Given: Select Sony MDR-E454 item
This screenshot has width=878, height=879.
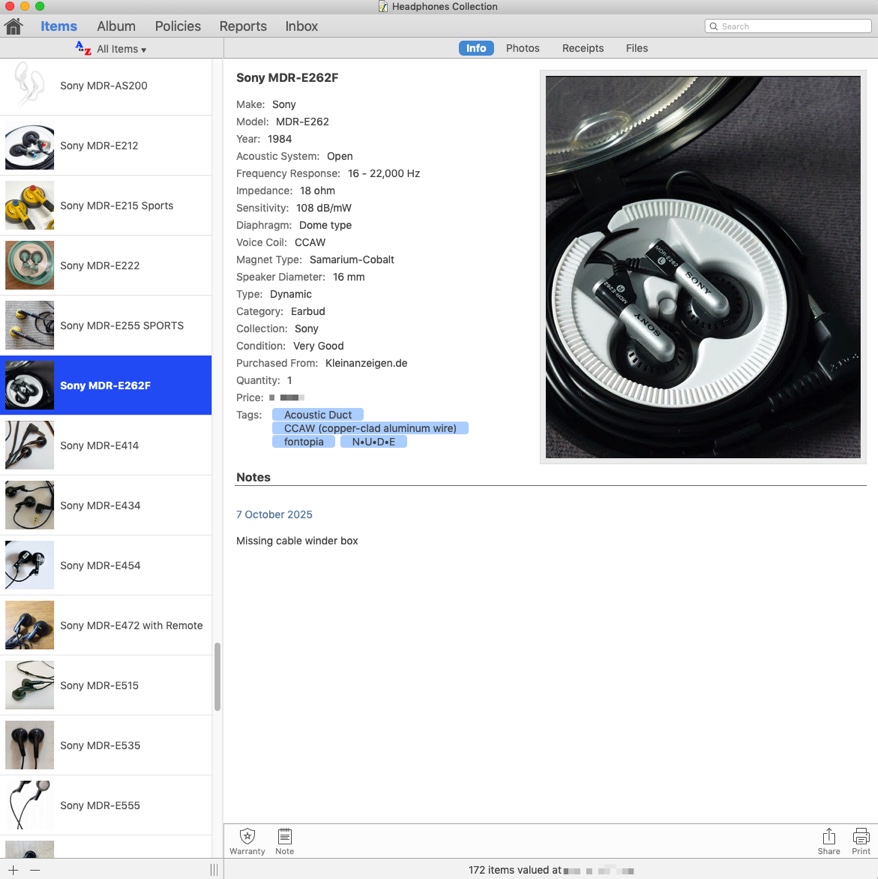Looking at the screenshot, I should tap(106, 566).
